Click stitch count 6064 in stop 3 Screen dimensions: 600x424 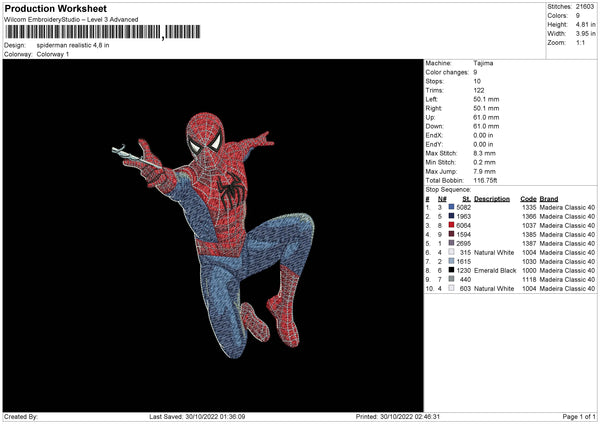(x=463, y=225)
